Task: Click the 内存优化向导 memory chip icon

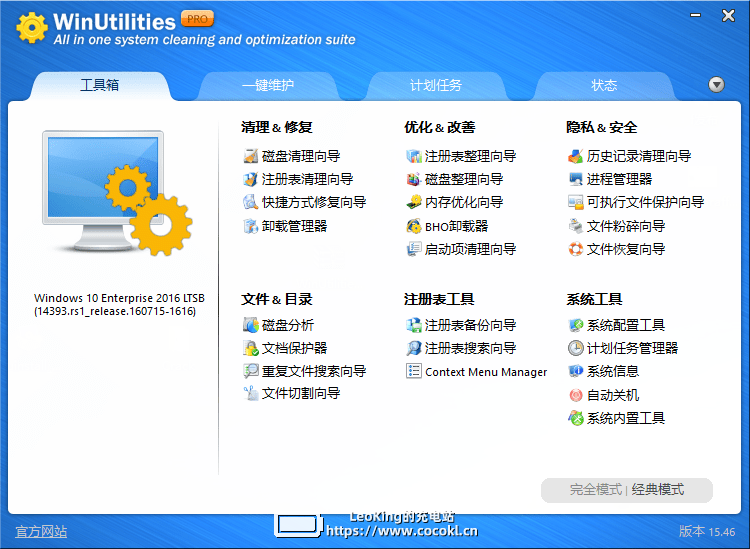Action: coord(414,202)
